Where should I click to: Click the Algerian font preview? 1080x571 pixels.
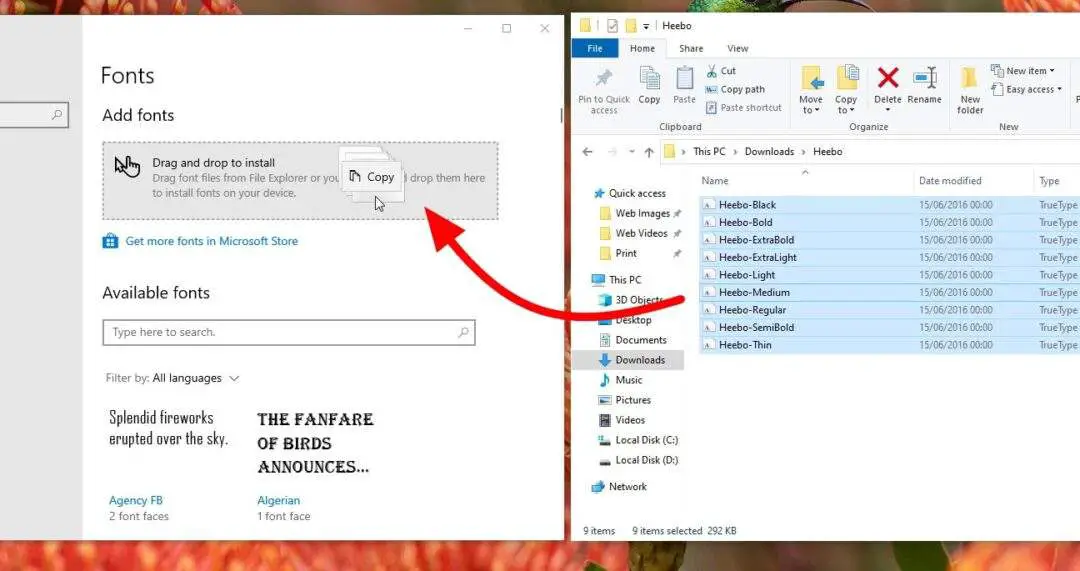click(x=315, y=443)
